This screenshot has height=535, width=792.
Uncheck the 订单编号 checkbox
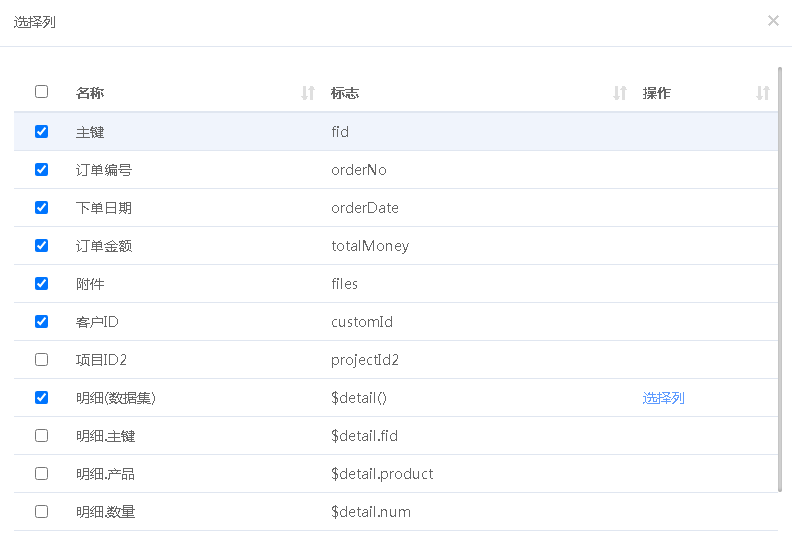[x=41, y=169]
